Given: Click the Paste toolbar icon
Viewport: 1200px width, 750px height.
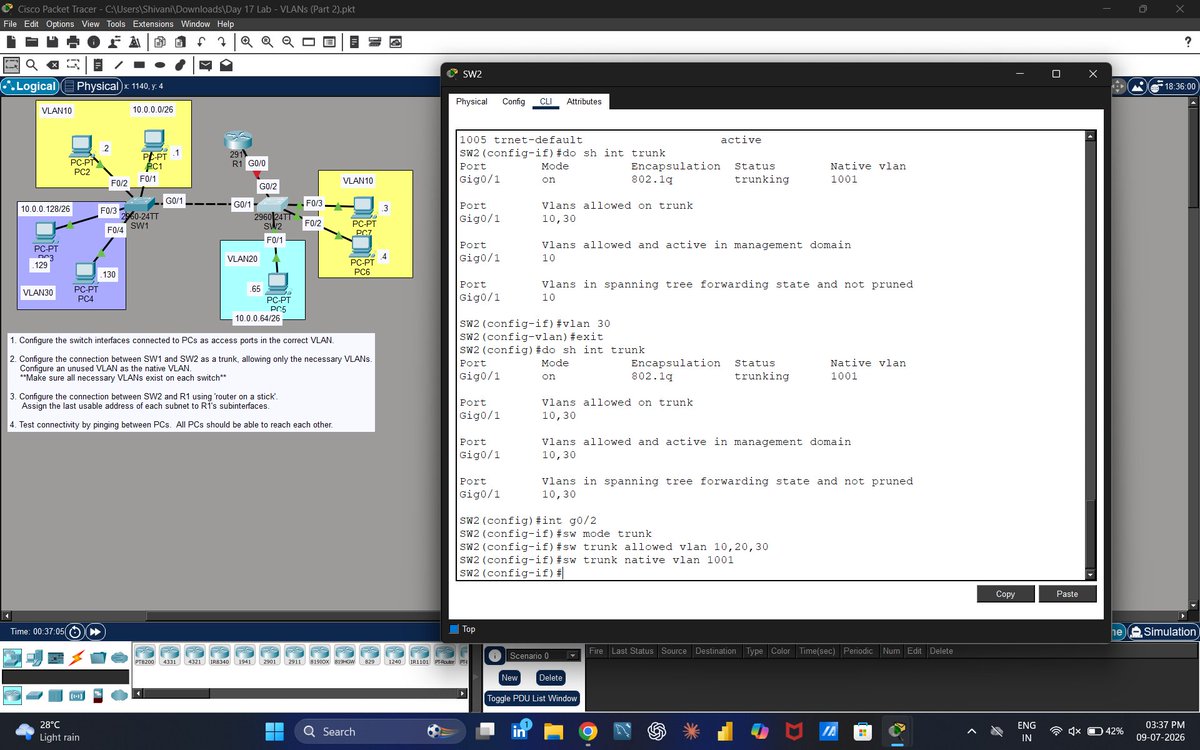Looking at the screenshot, I should click(180, 42).
